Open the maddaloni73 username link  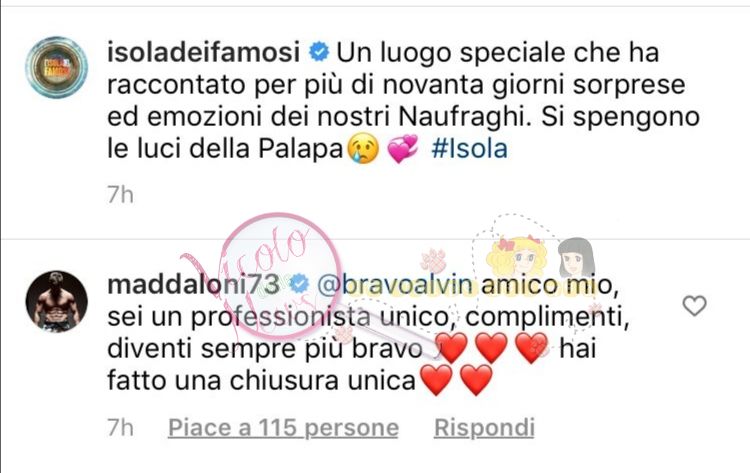tap(193, 285)
